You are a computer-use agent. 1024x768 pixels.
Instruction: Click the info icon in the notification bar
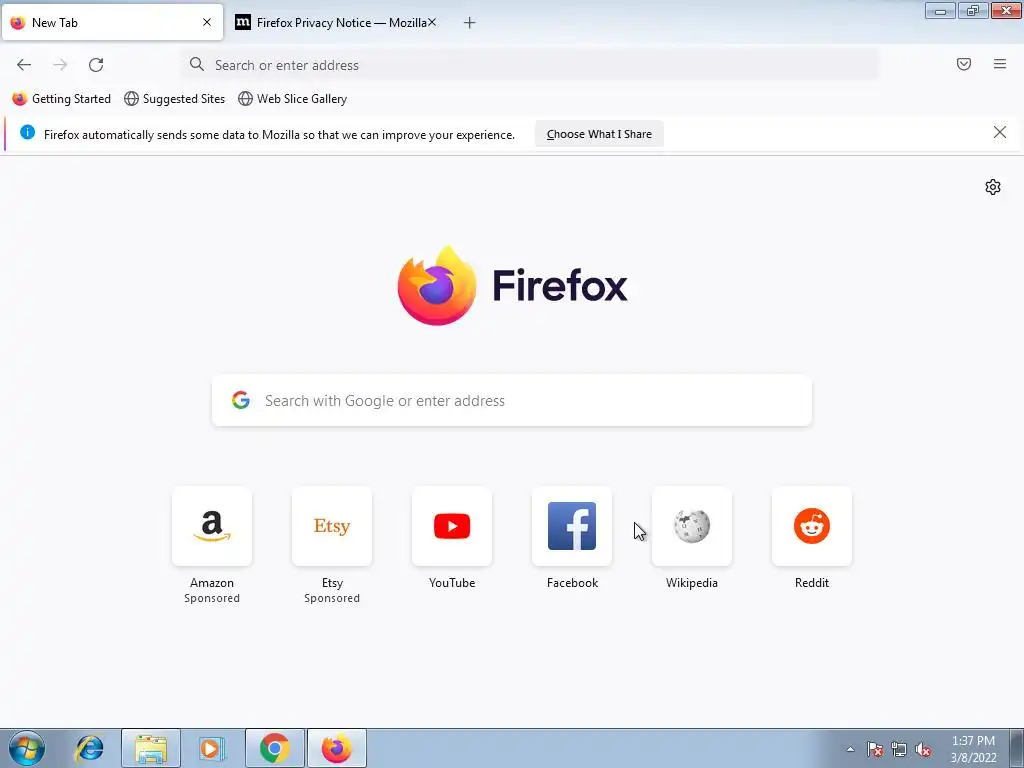[27, 133]
